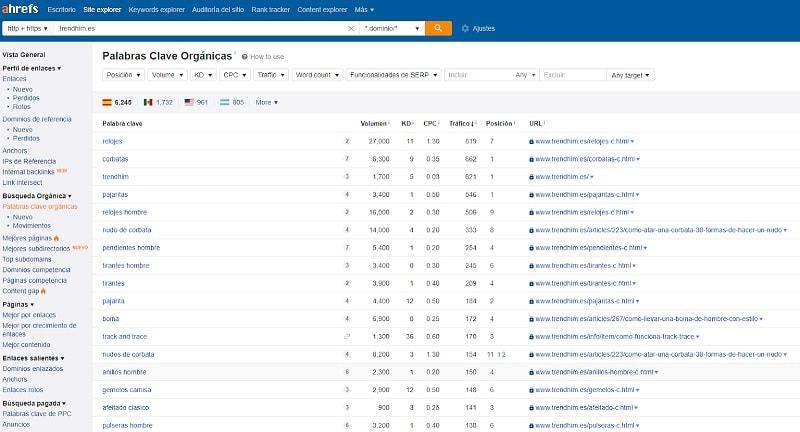
Task: Click the keyword pendientes hombre
Action: [x=131, y=248]
